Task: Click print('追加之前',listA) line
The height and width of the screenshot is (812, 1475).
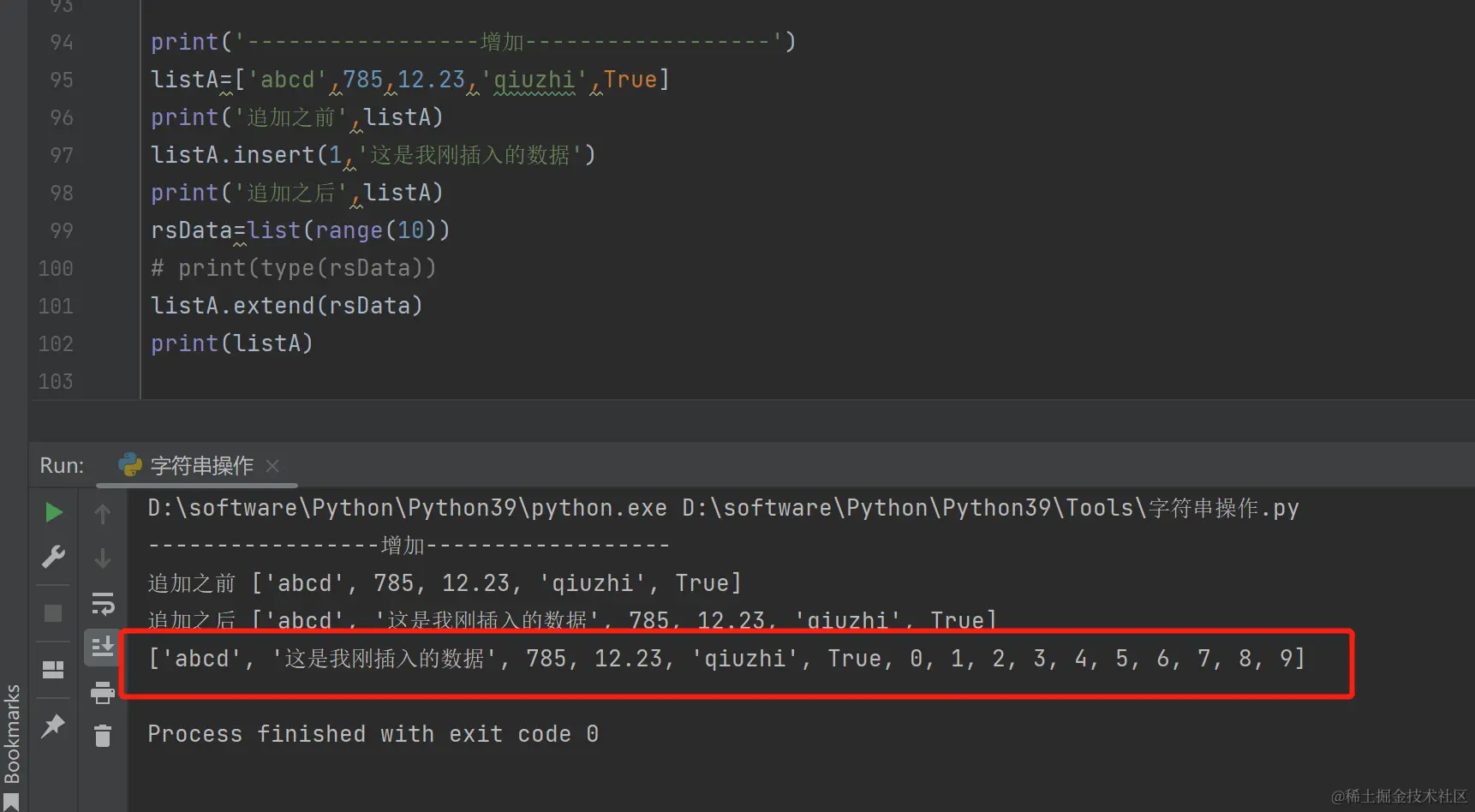Action: pyautogui.click(x=296, y=117)
